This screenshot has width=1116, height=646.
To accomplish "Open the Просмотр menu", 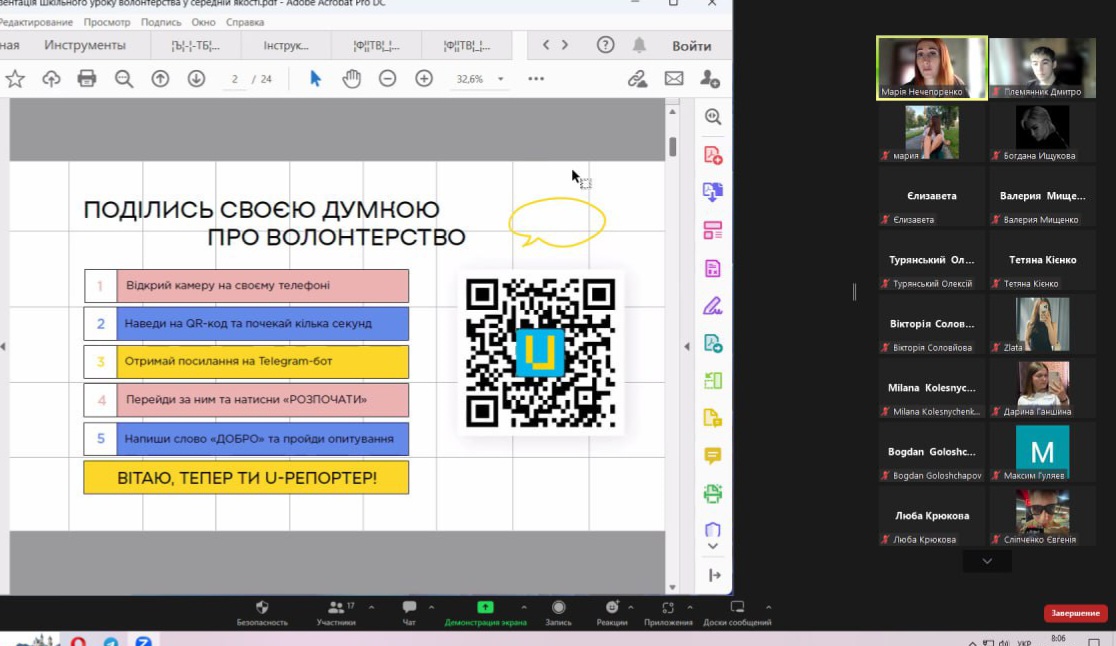I will [x=107, y=21].
